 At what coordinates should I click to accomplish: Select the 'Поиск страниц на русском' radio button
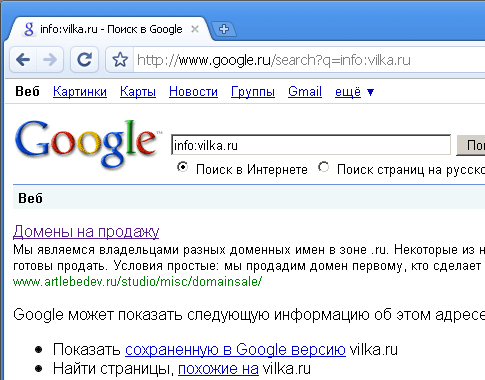324,167
